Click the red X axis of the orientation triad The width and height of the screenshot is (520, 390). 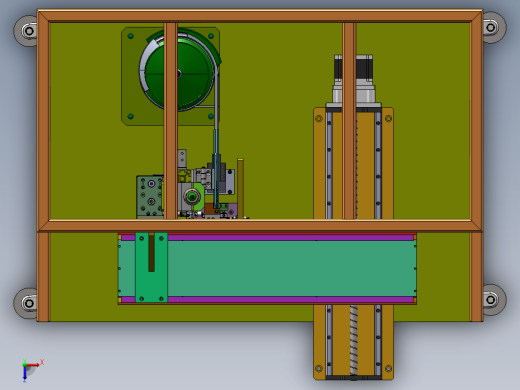coord(33,365)
